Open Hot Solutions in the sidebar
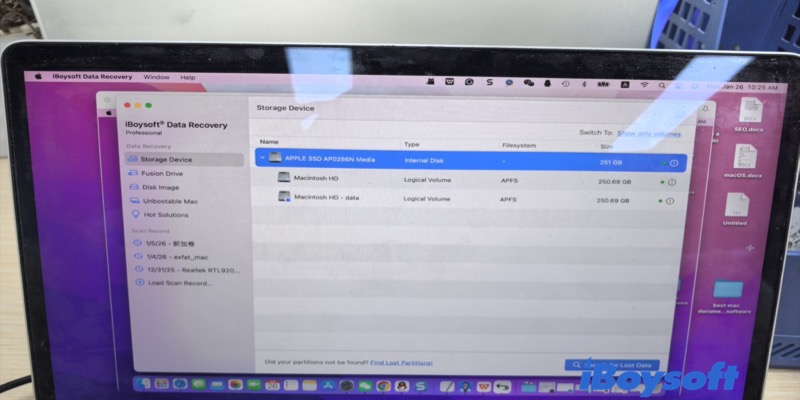 point(160,215)
